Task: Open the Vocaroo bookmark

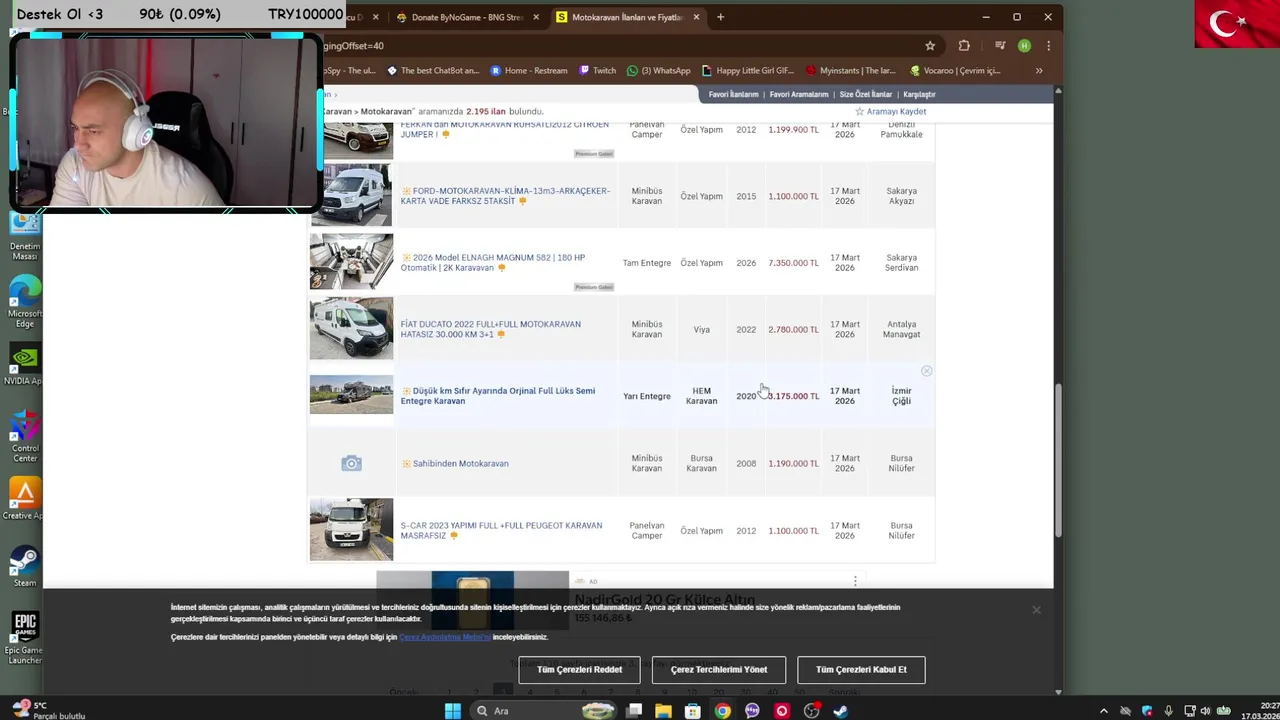Action: (x=955, y=71)
